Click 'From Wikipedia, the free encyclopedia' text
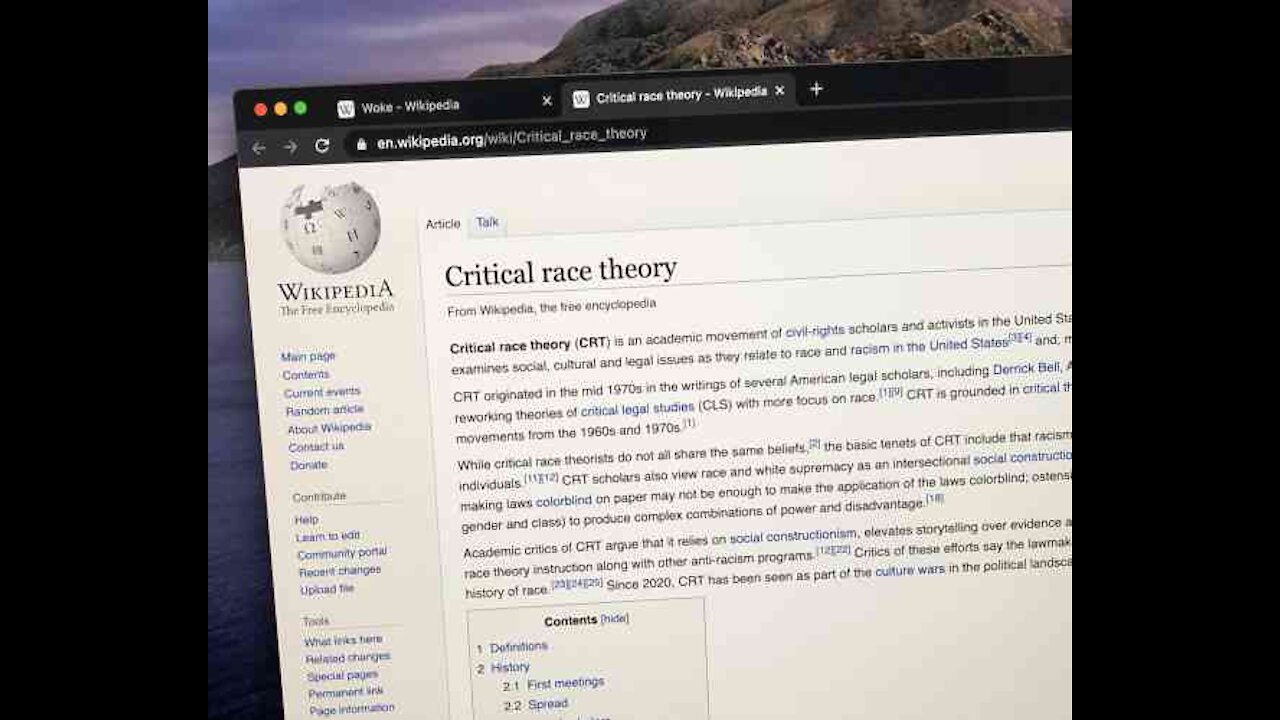This screenshot has width=1280, height=720. (552, 308)
